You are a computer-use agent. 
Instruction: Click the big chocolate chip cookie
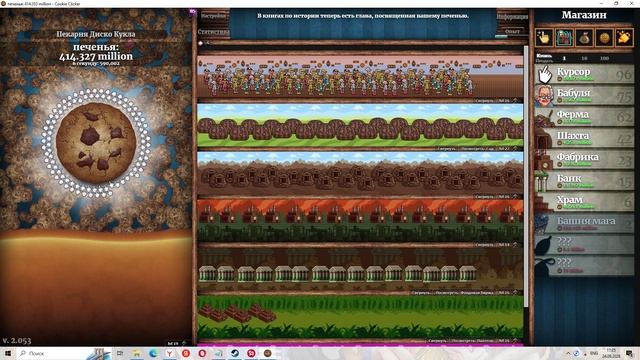(x=96, y=142)
